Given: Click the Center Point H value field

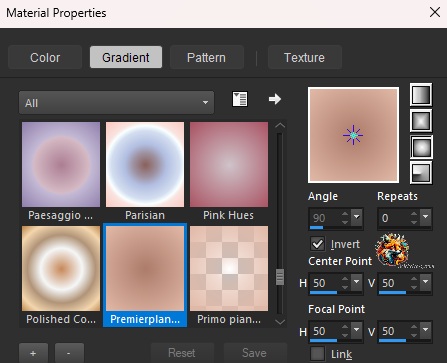Looking at the screenshot, I should [x=325, y=283].
